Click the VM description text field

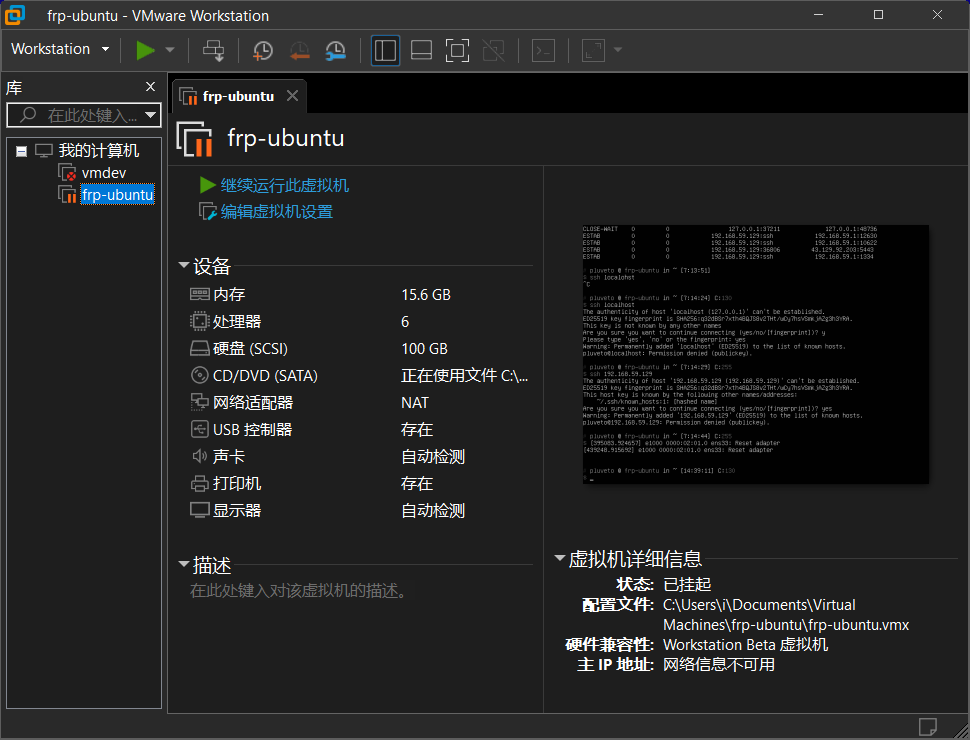[299, 591]
